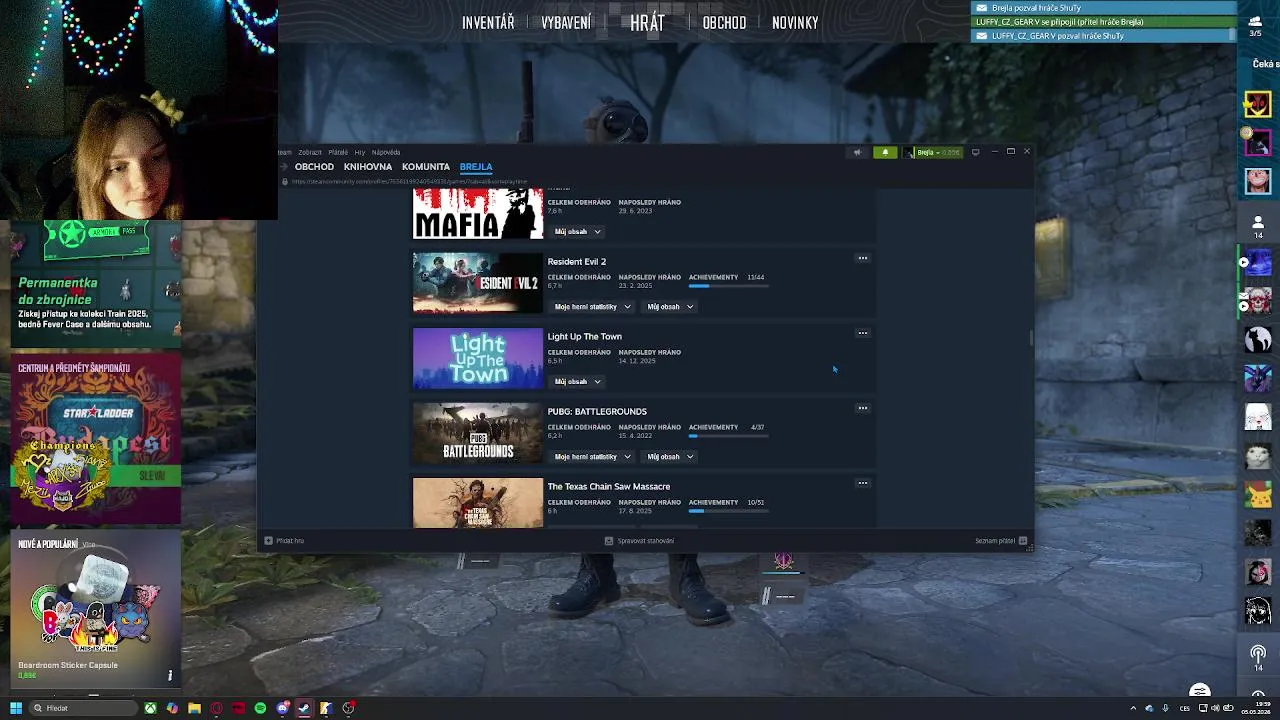Open the Brejla account dropdown in Steam
This screenshot has width=1280, height=720.
(935, 152)
